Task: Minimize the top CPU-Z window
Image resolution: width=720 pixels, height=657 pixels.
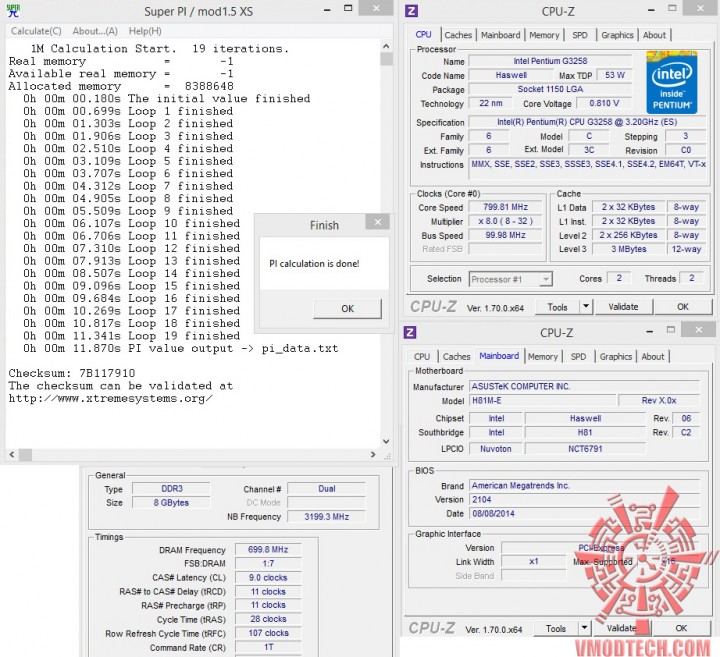Action: pos(651,10)
